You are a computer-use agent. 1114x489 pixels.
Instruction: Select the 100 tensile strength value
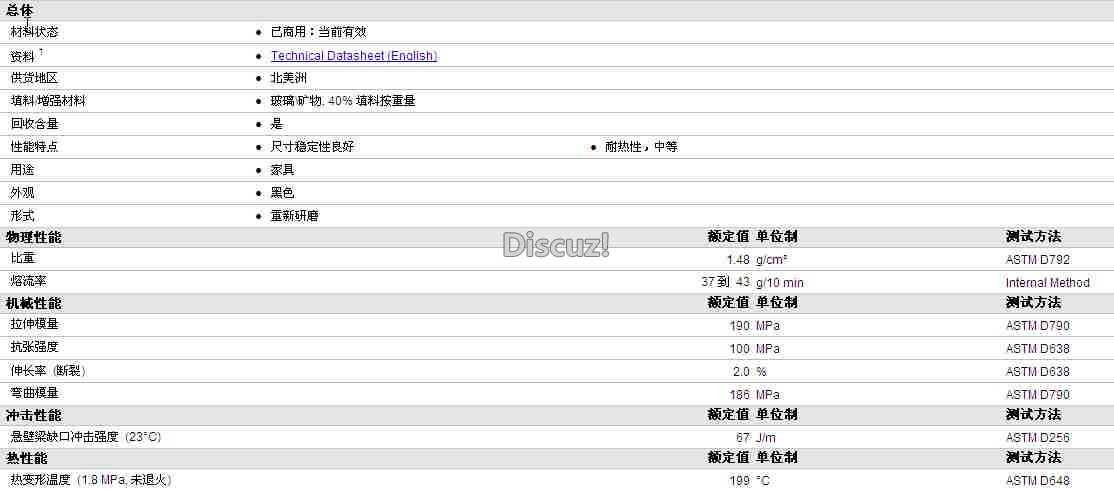[740, 349]
